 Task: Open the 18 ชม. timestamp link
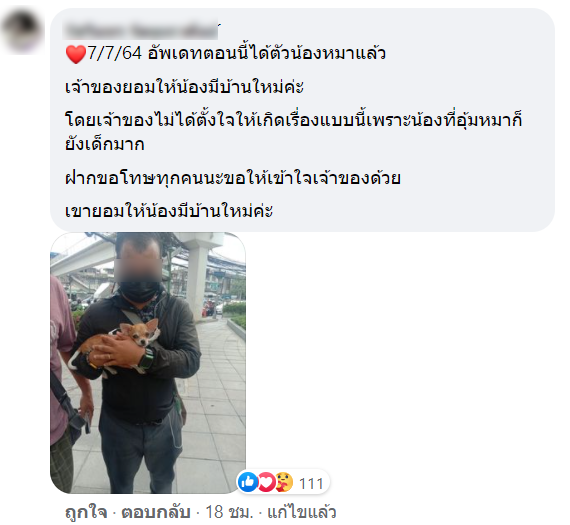coord(229,512)
